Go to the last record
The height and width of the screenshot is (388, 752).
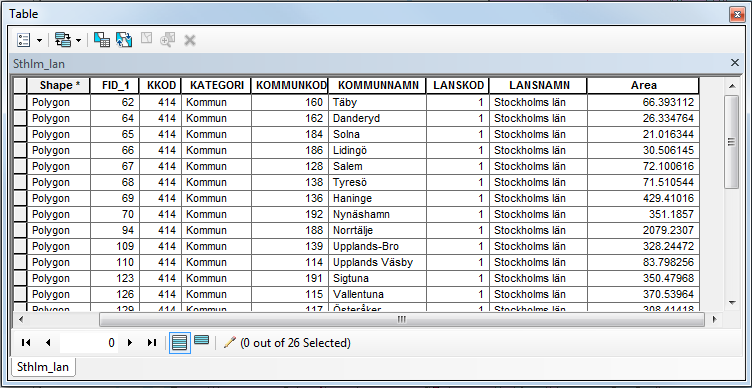point(152,342)
